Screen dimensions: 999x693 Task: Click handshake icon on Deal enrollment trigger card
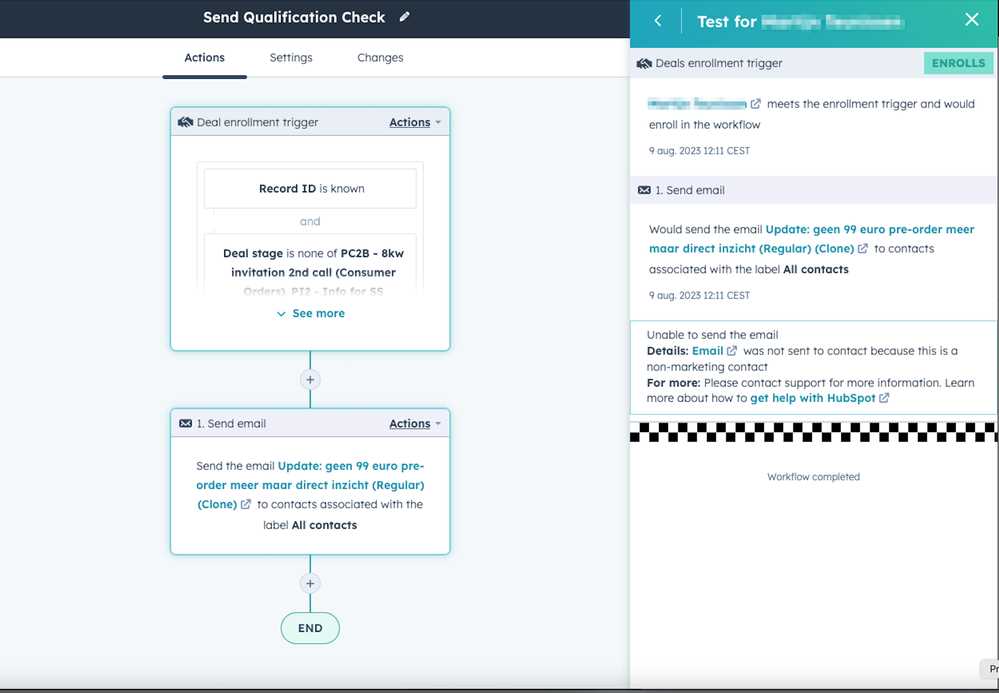click(185, 122)
